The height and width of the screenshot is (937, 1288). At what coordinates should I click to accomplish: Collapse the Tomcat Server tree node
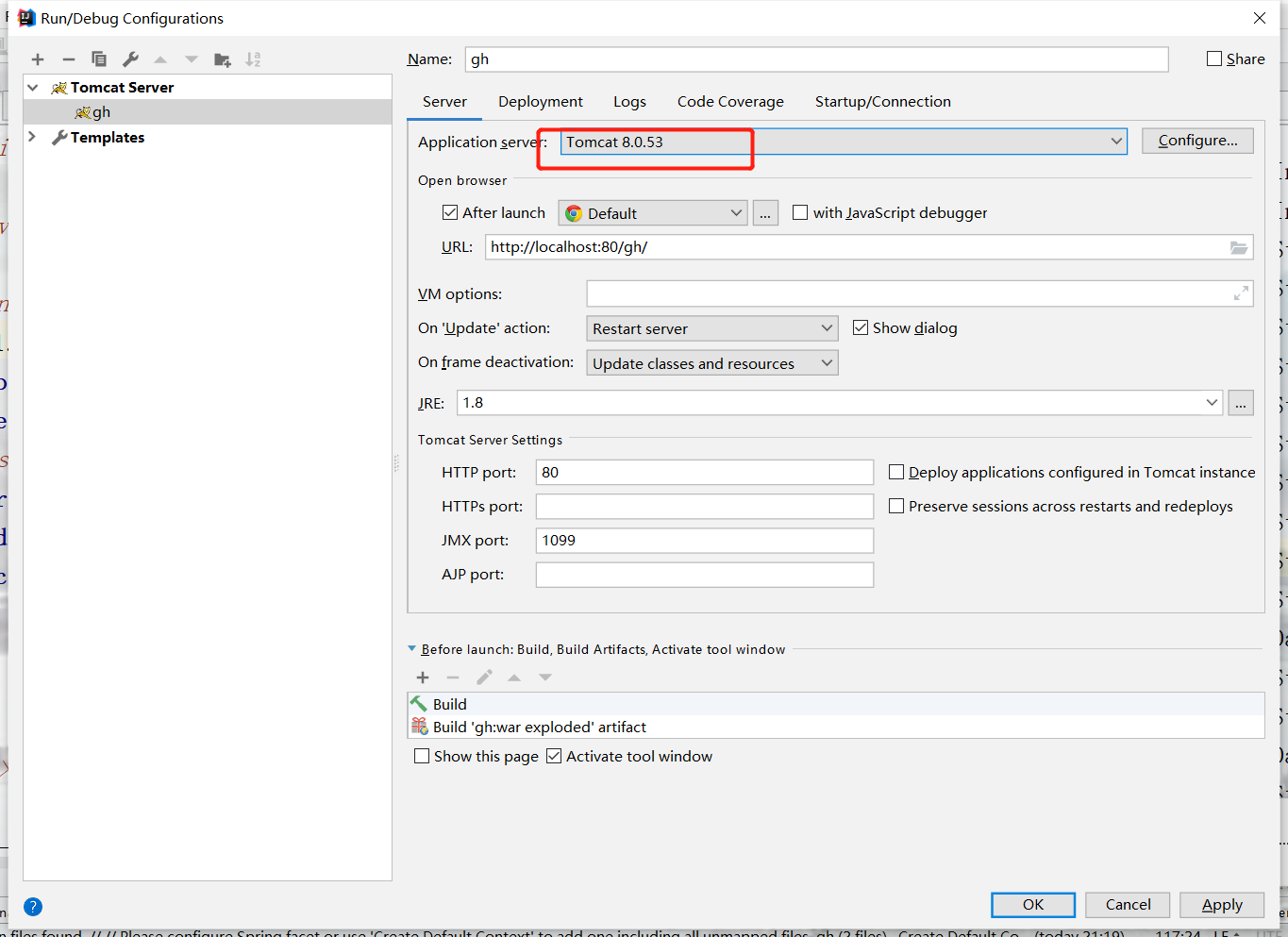click(33, 88)
